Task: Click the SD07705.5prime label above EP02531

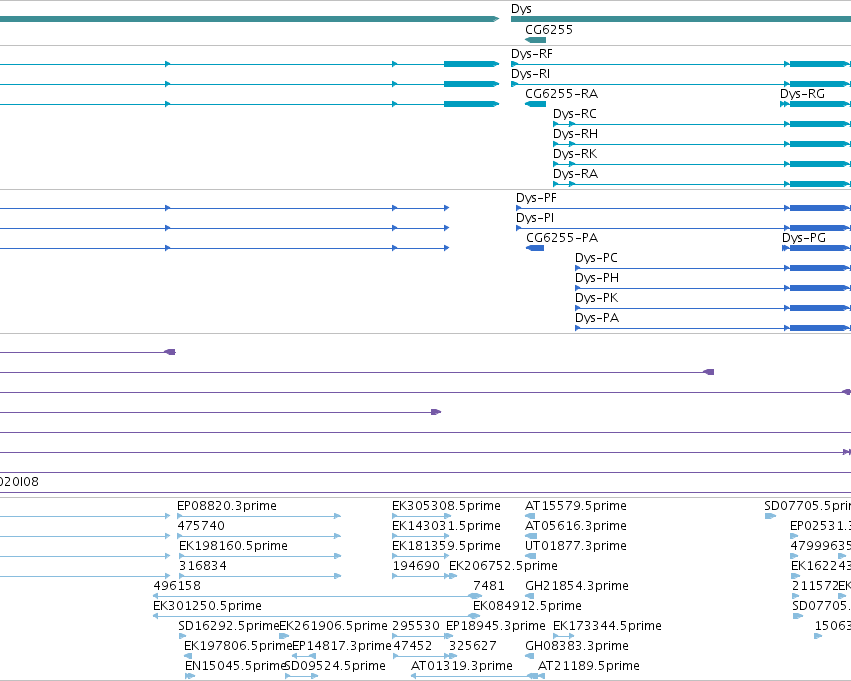Action: tap(808, 506)
